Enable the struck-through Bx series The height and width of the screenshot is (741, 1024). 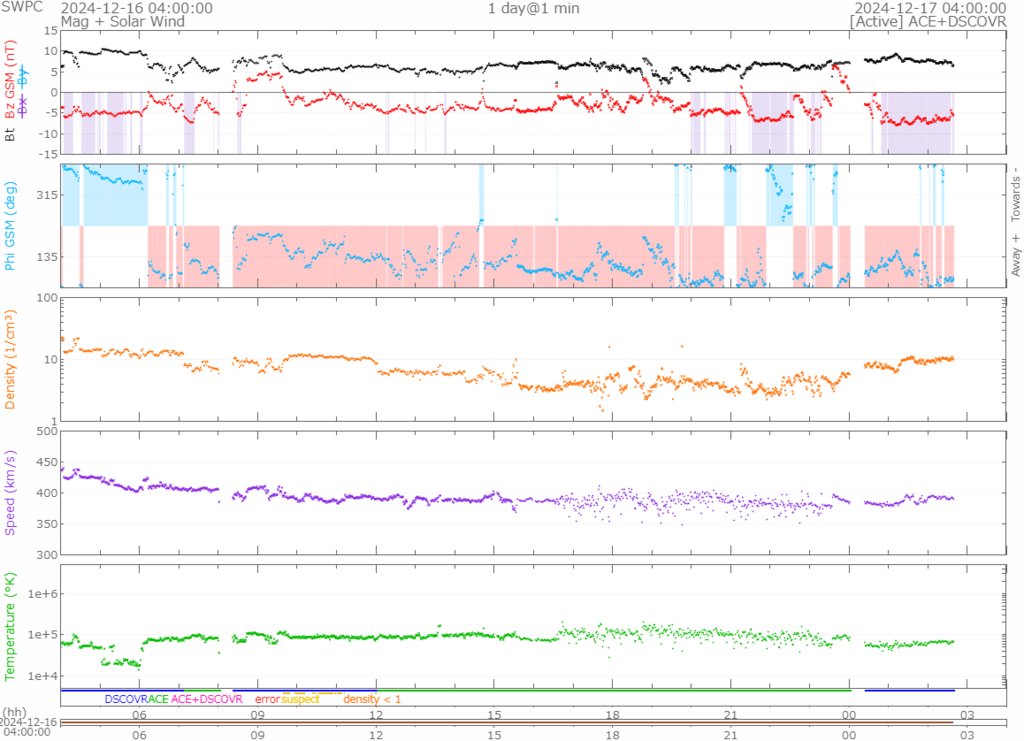[24, 103]
